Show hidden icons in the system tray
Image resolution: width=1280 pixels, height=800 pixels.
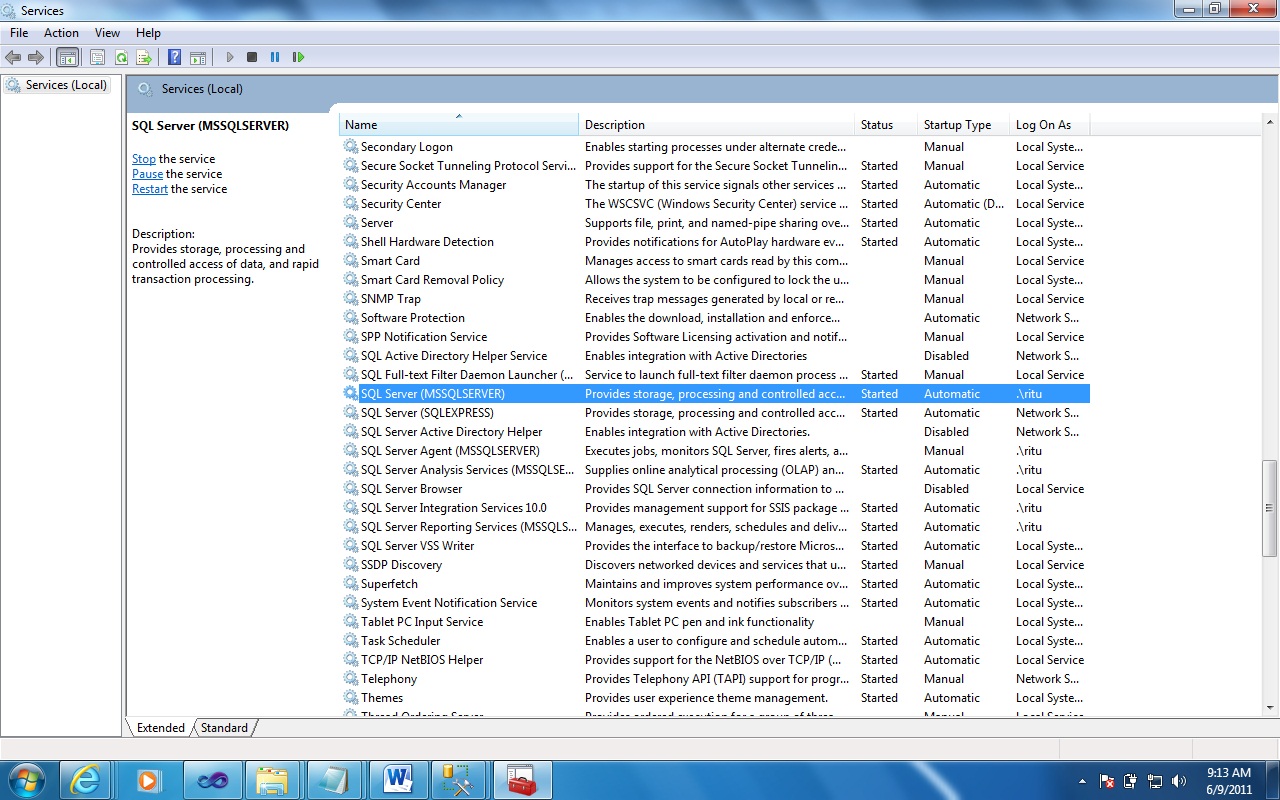point(1083,781)
